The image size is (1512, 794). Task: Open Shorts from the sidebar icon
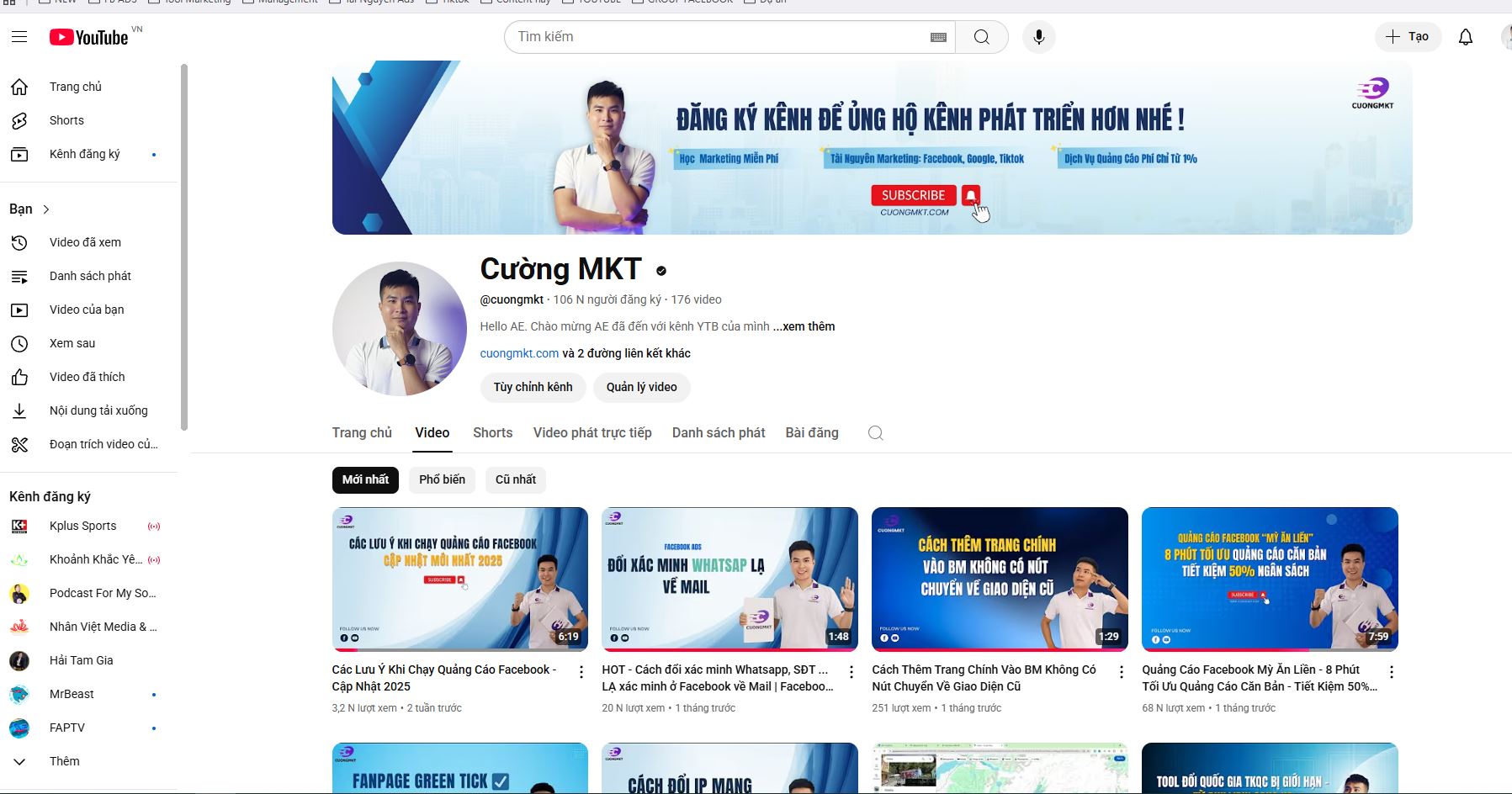point(19,120)
